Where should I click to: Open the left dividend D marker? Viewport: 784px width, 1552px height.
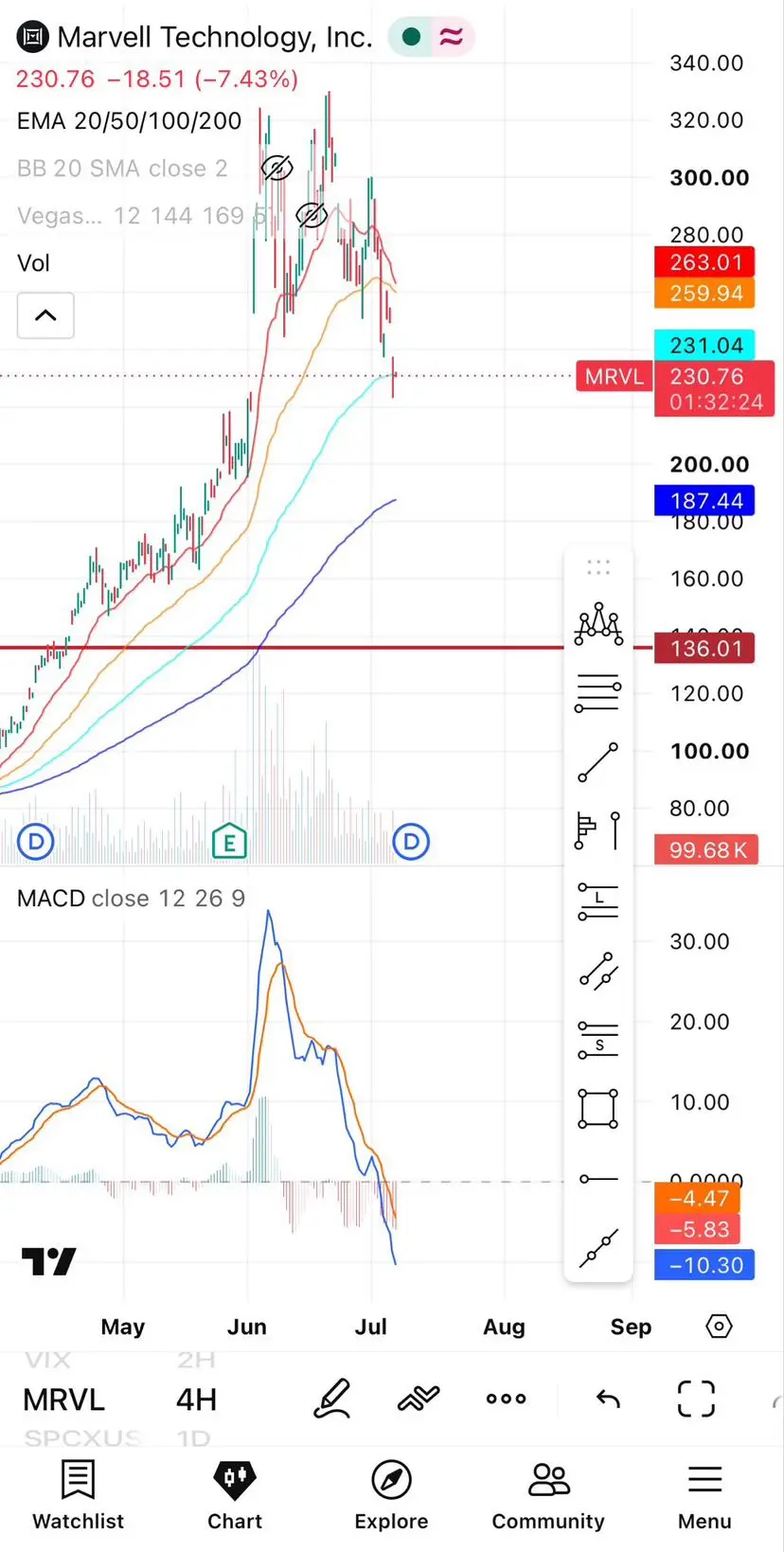tap(36, 841)
